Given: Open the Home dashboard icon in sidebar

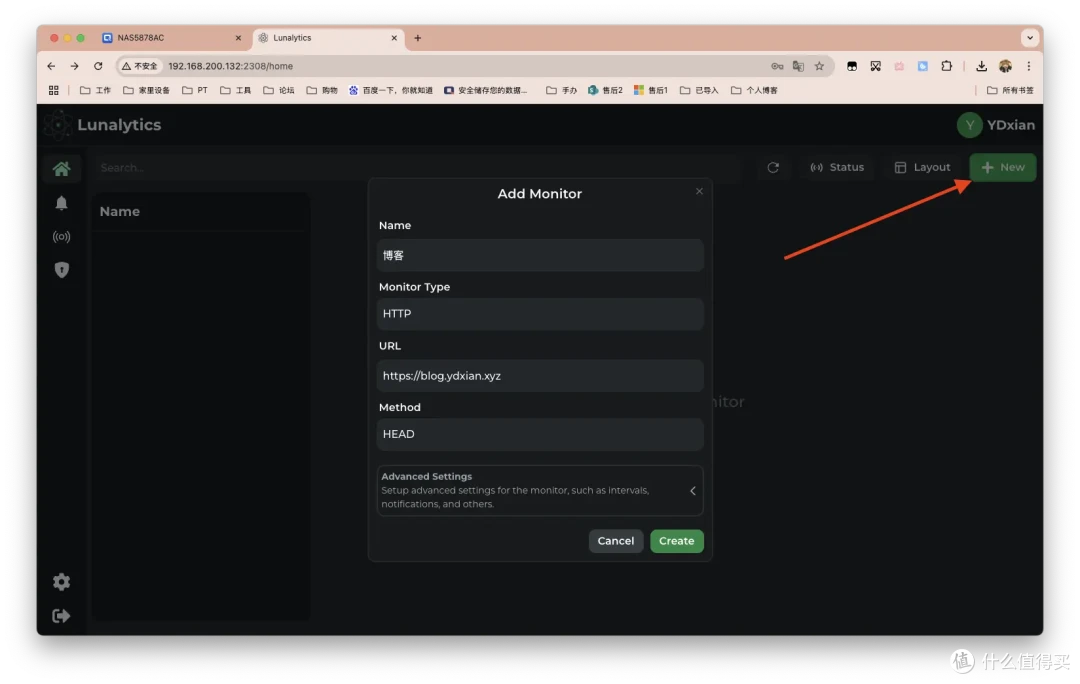Looking at the screenshot, I should 61,168.
